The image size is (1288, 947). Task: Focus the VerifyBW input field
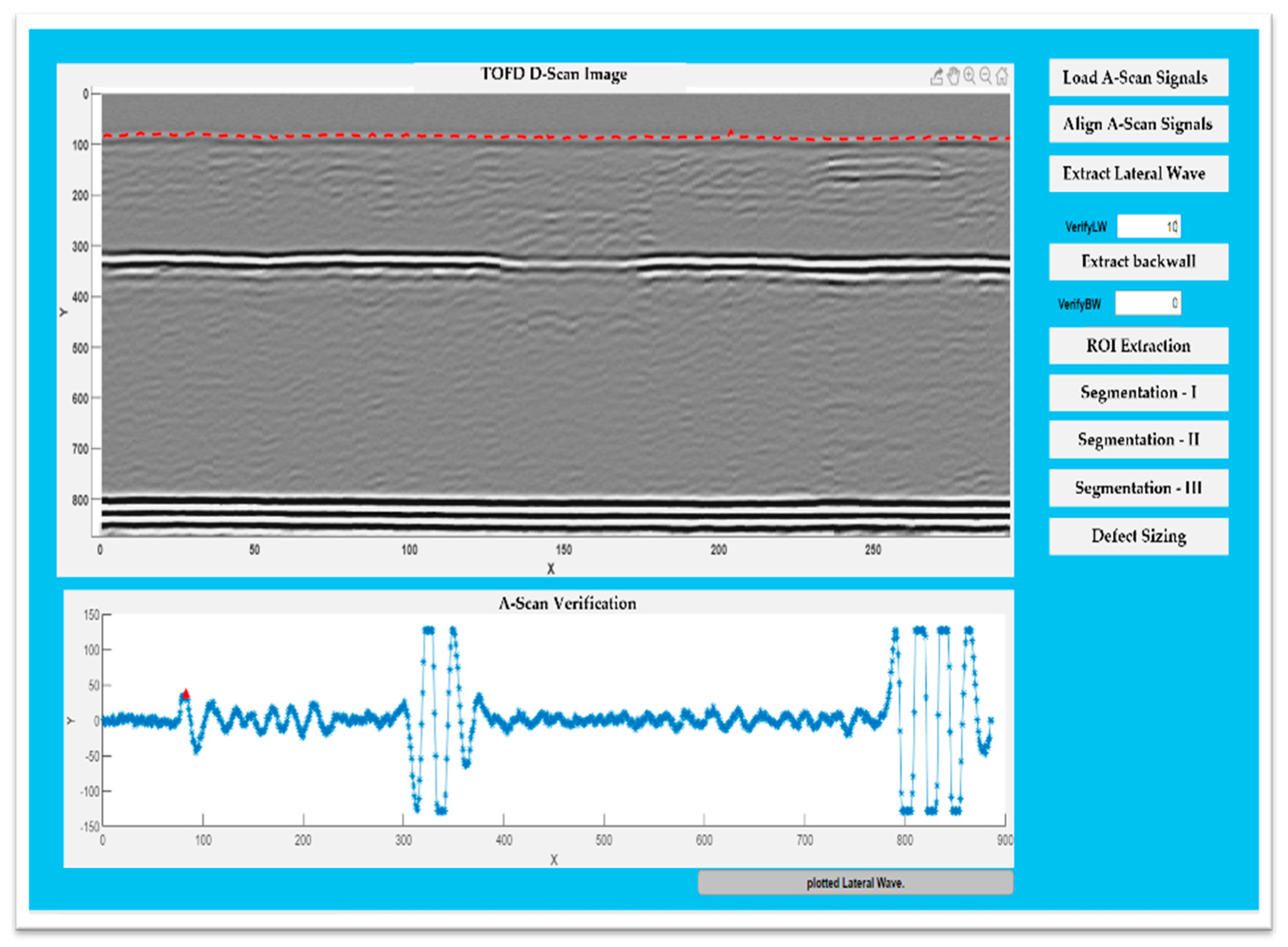click(x=1147, y=303)
